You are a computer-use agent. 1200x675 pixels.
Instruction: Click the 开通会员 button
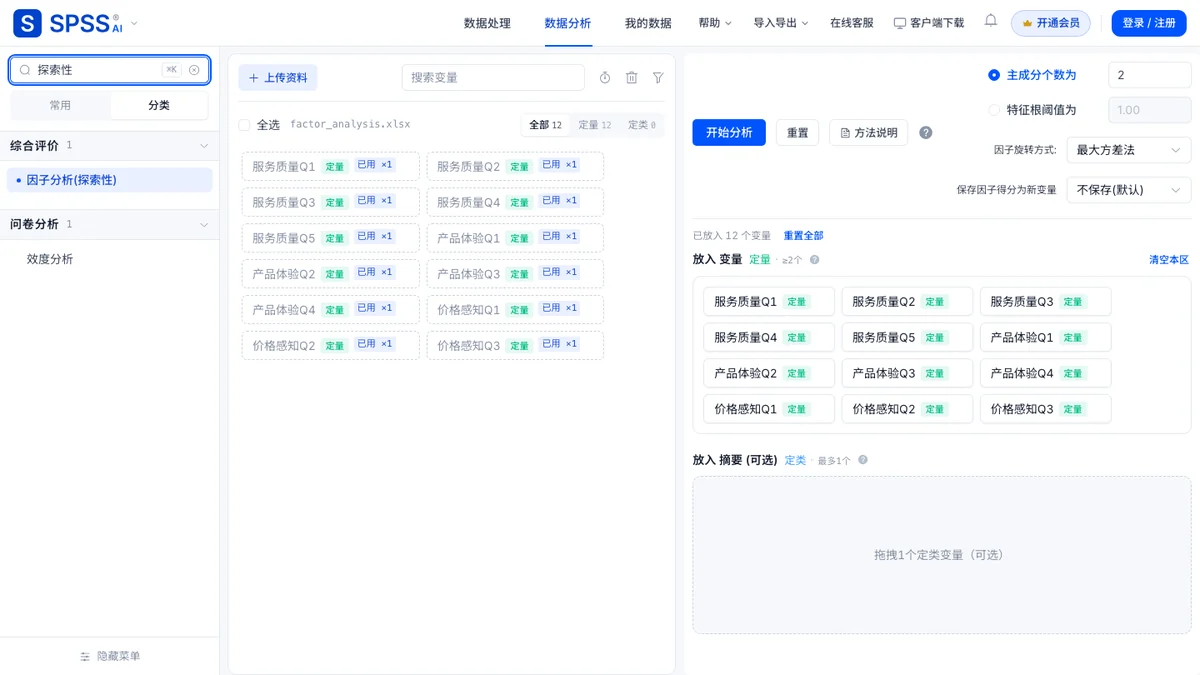point(1051,23)
